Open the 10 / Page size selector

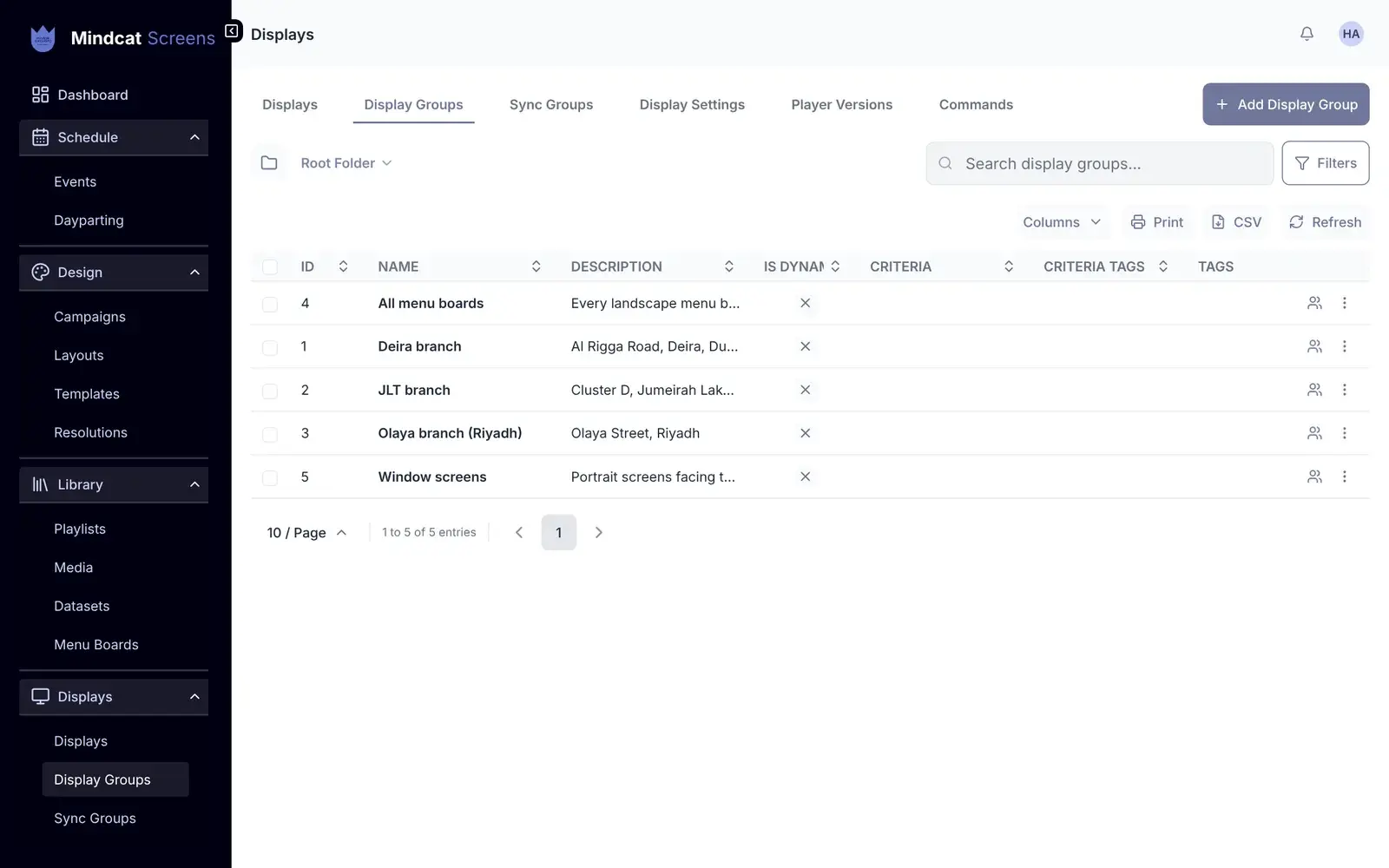pos(307,532)
